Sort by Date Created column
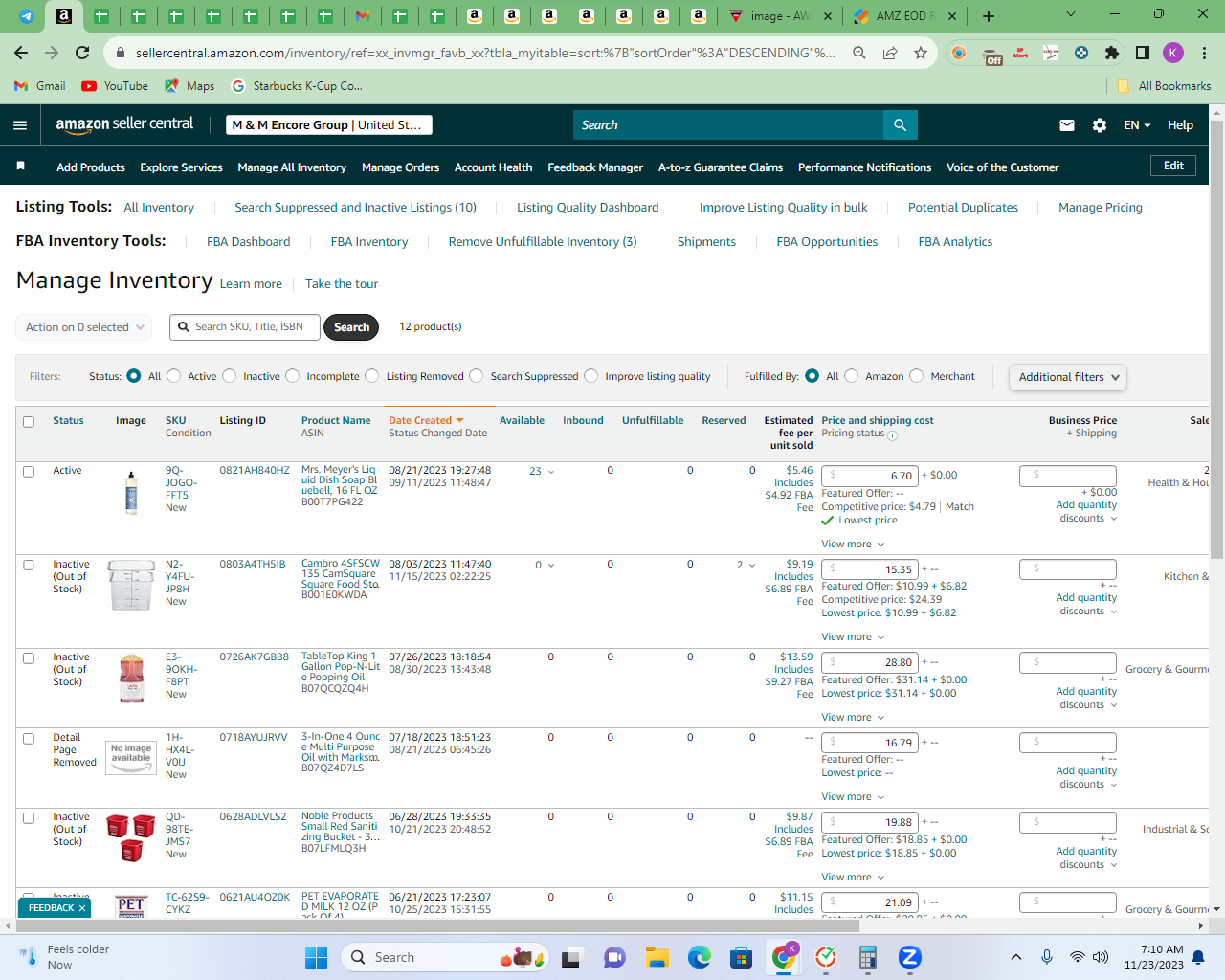The image size is (1225, 980). coord(426,421)
